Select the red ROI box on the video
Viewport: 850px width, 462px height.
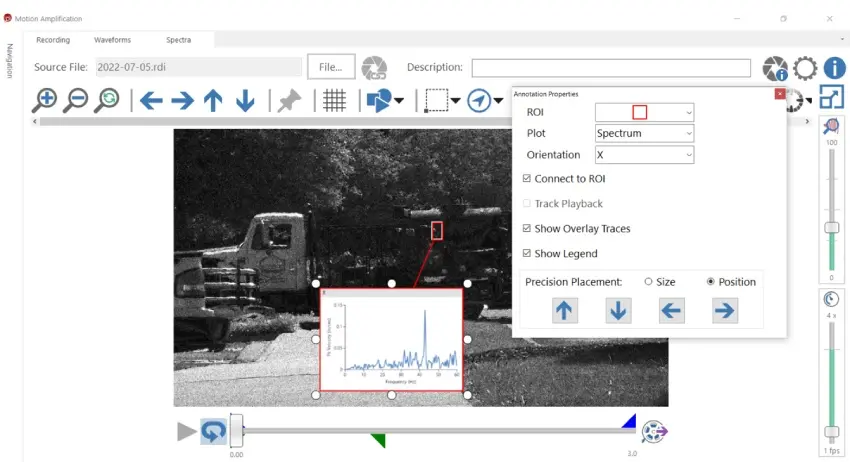tap(437, 230)
